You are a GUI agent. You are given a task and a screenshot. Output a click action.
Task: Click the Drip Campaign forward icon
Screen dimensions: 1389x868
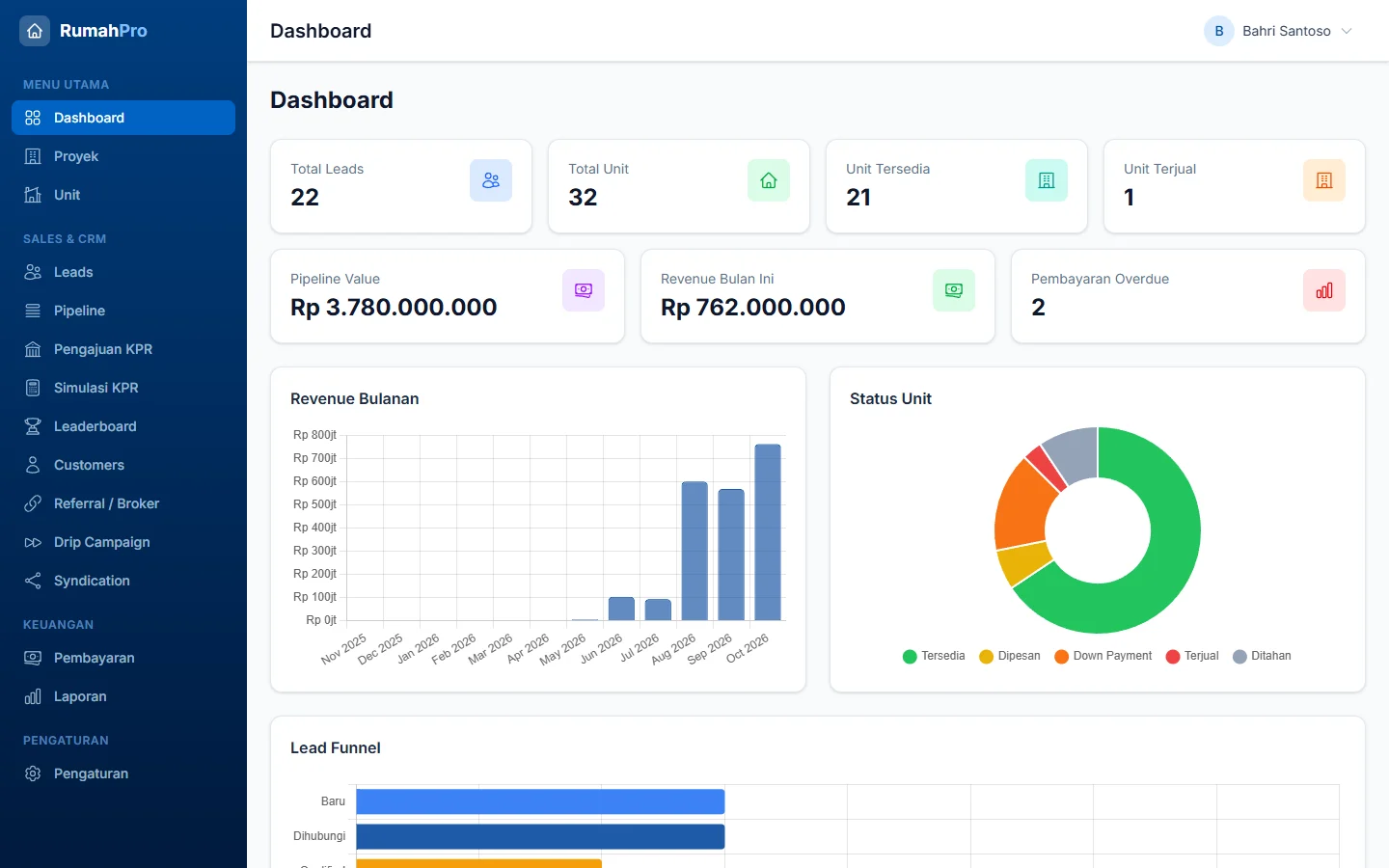click(x=33, y=542)
